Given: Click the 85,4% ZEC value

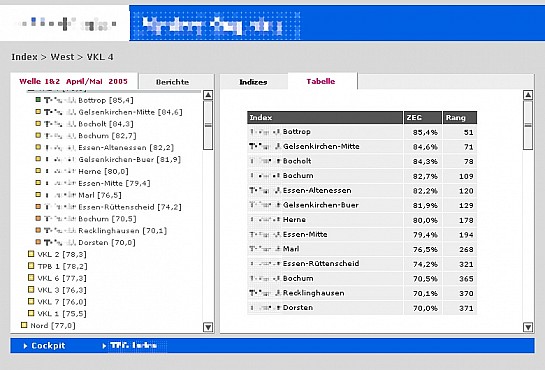Looking at the screenshot, I should click(425, 132).
